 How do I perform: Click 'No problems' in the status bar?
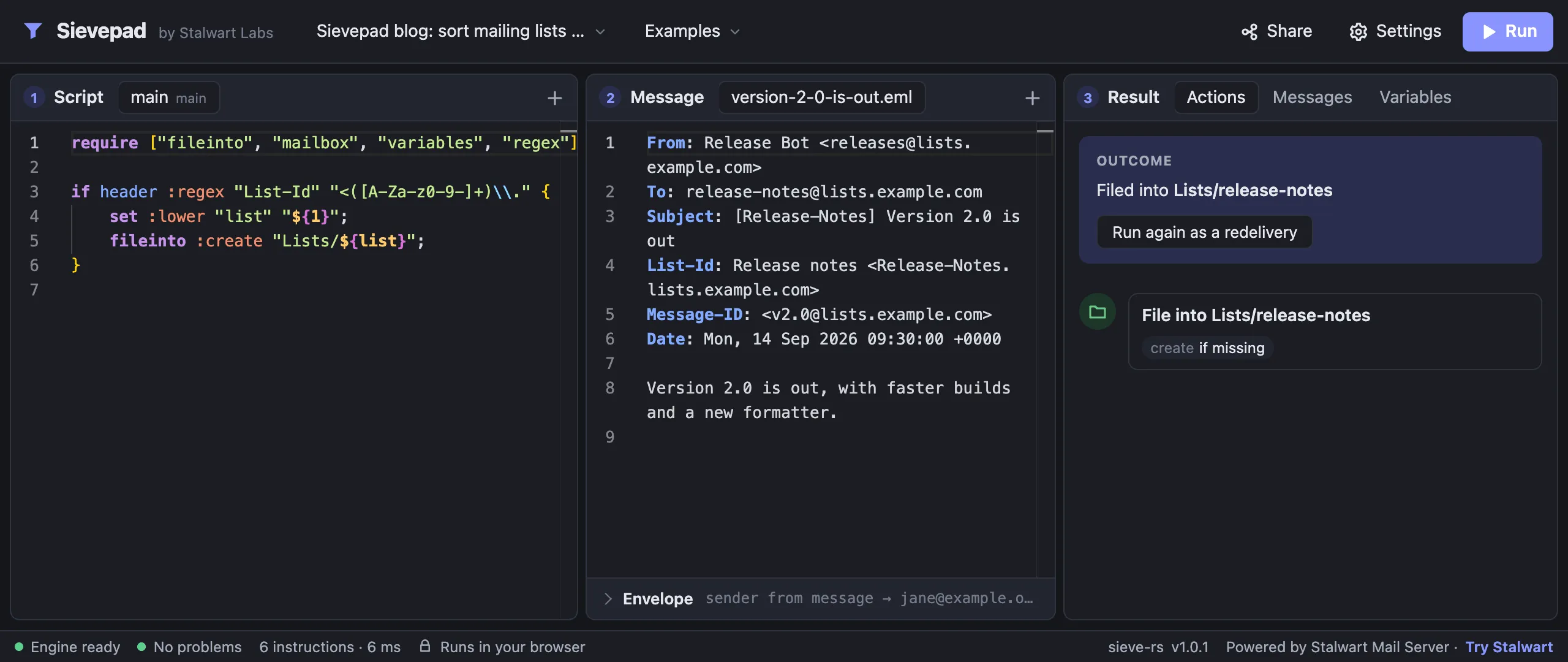coord(197,647)
